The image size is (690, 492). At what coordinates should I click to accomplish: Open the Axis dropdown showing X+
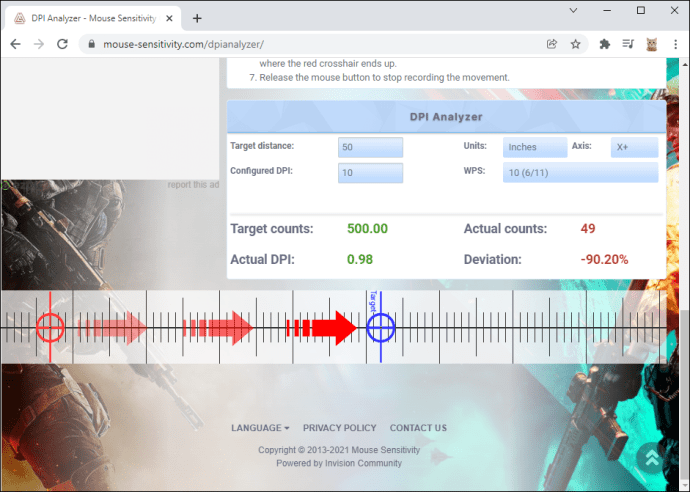[x=634, y=147]
